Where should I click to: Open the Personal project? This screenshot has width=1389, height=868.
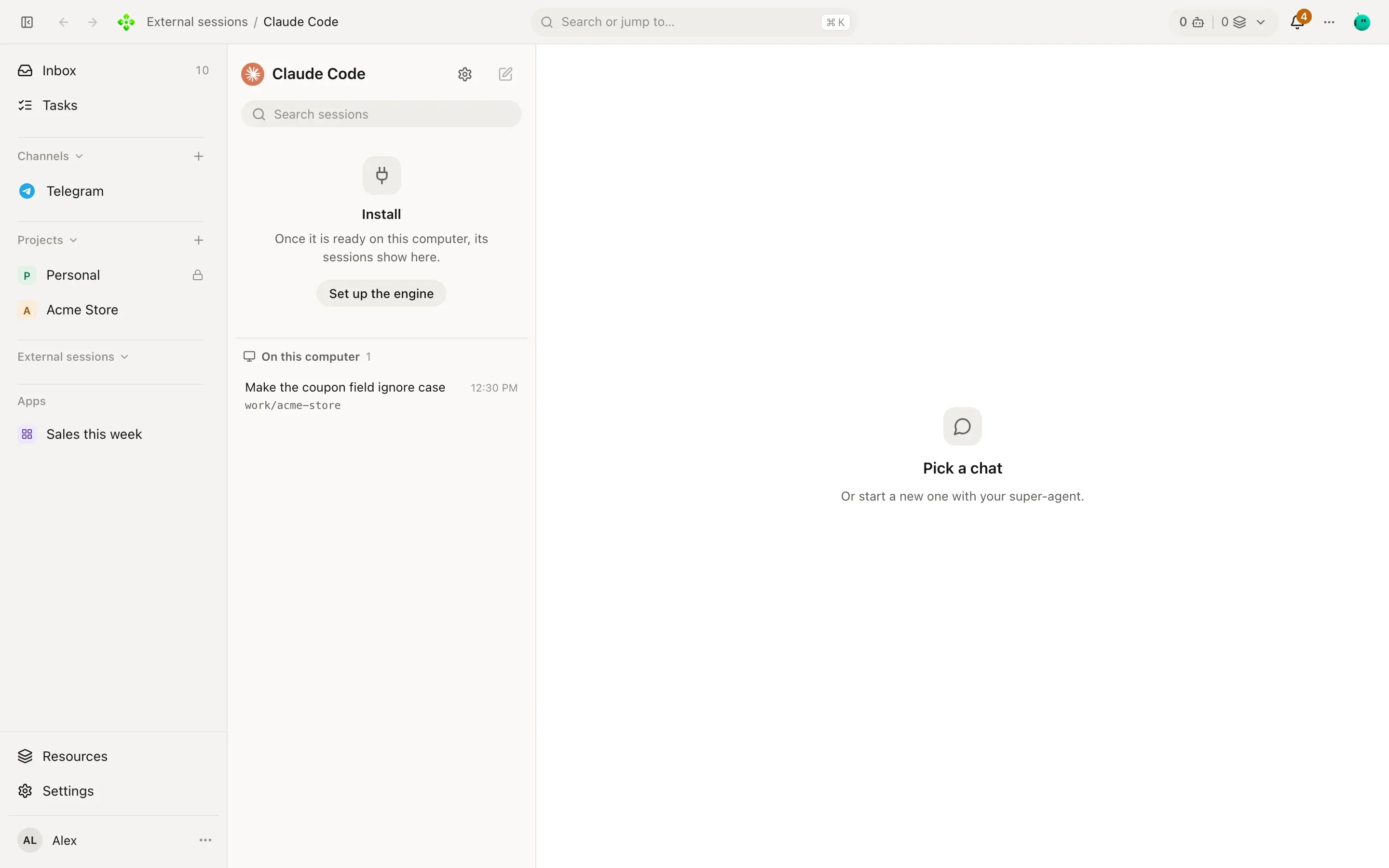point(113,275)
